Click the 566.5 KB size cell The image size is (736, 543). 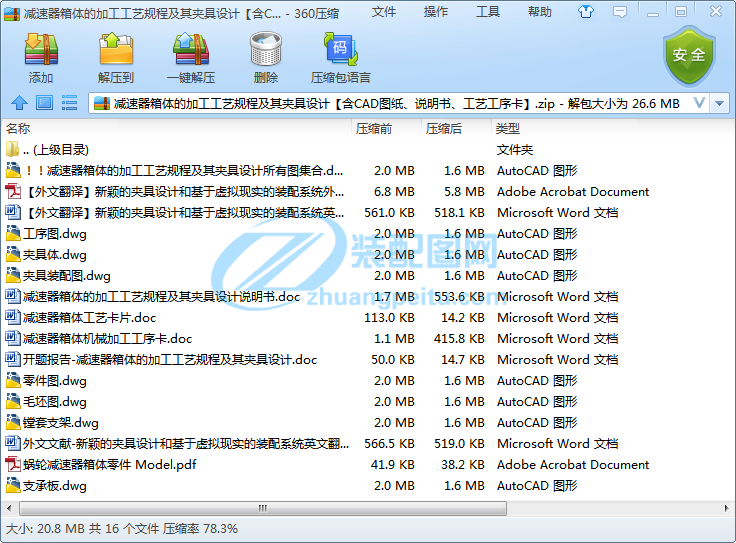point(389,444)
